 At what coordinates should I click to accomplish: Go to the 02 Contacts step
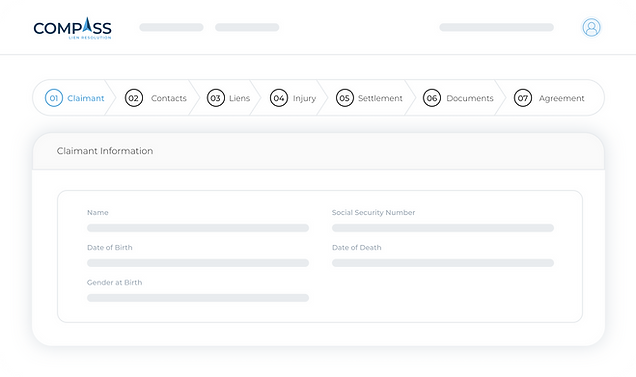[x=156, y=98]
